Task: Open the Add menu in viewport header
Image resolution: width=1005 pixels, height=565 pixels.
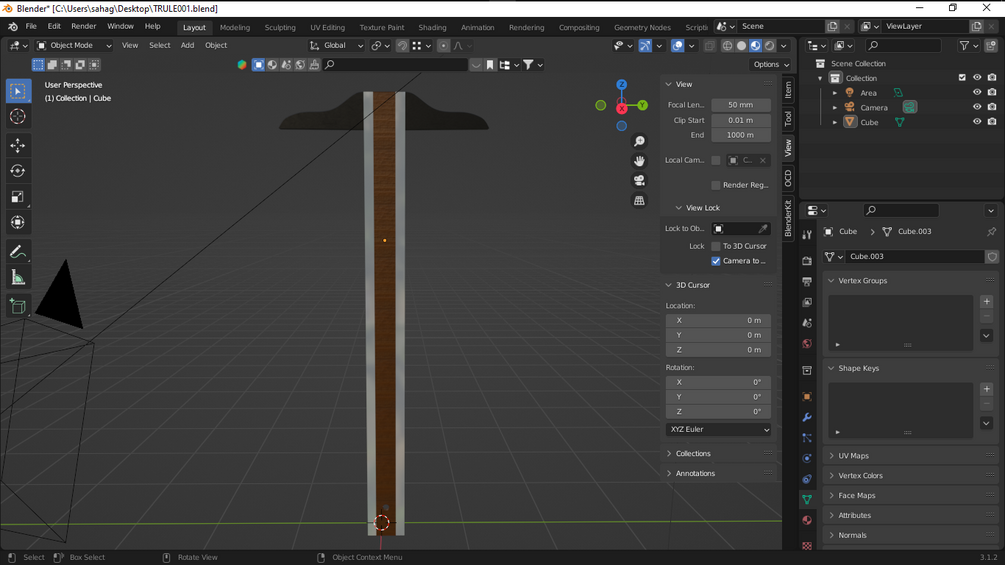Action: click(x=187, y=45)
